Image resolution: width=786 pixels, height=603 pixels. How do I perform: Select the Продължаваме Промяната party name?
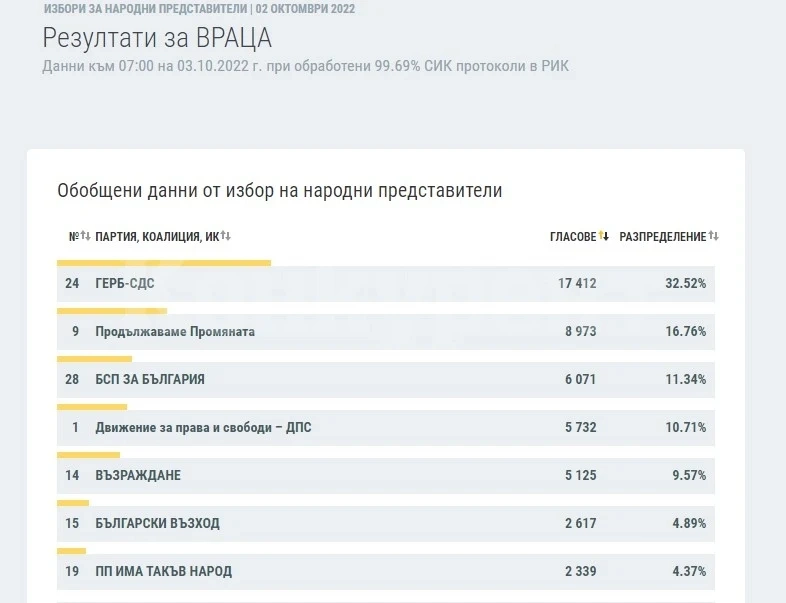175,331
